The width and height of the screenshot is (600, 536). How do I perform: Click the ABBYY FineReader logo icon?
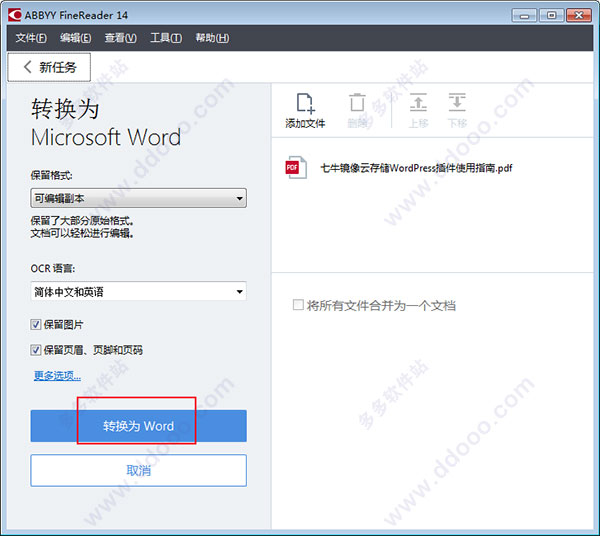pyautogui.click(x=15, y=15)
